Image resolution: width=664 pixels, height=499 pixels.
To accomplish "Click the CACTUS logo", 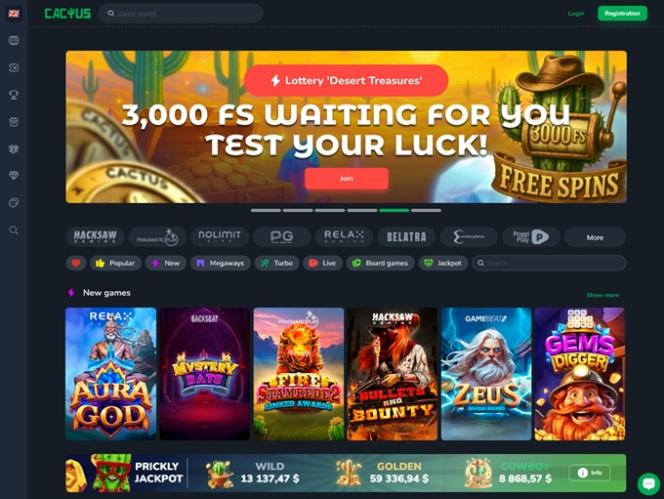I will [x=68, y=14].
